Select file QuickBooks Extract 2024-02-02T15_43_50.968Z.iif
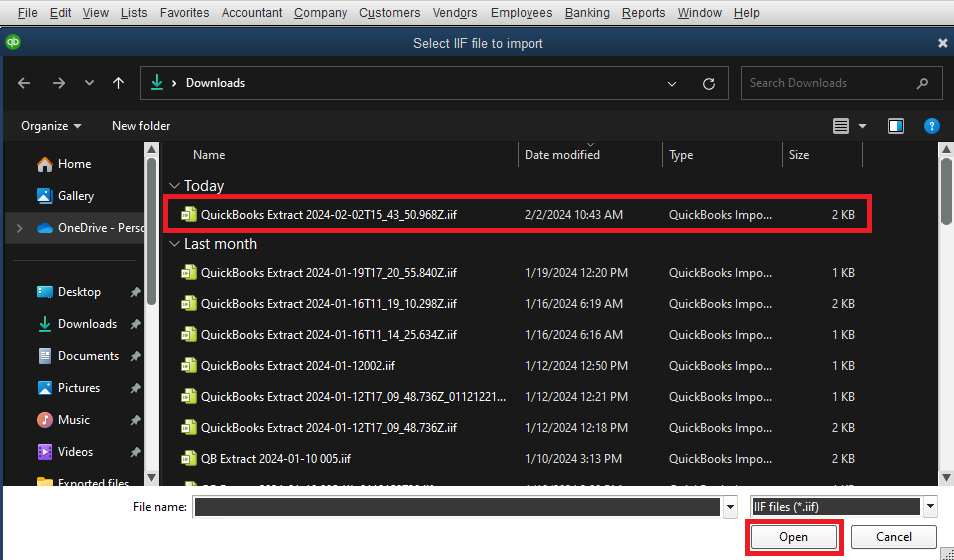The image size is (954, 560). [x=518, y=214]
